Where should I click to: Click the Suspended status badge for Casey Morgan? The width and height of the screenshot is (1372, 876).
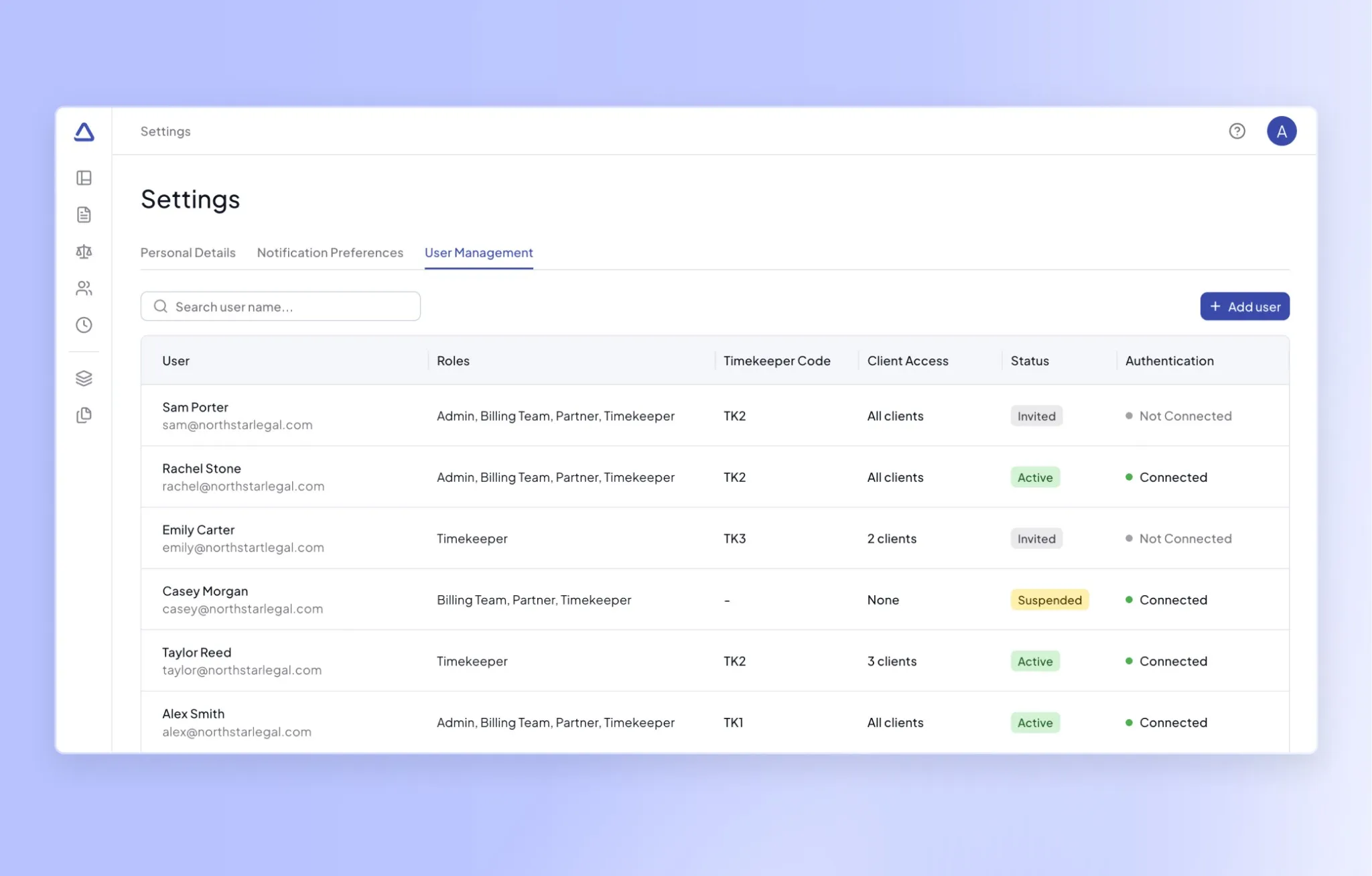[x=1049, y=600]
